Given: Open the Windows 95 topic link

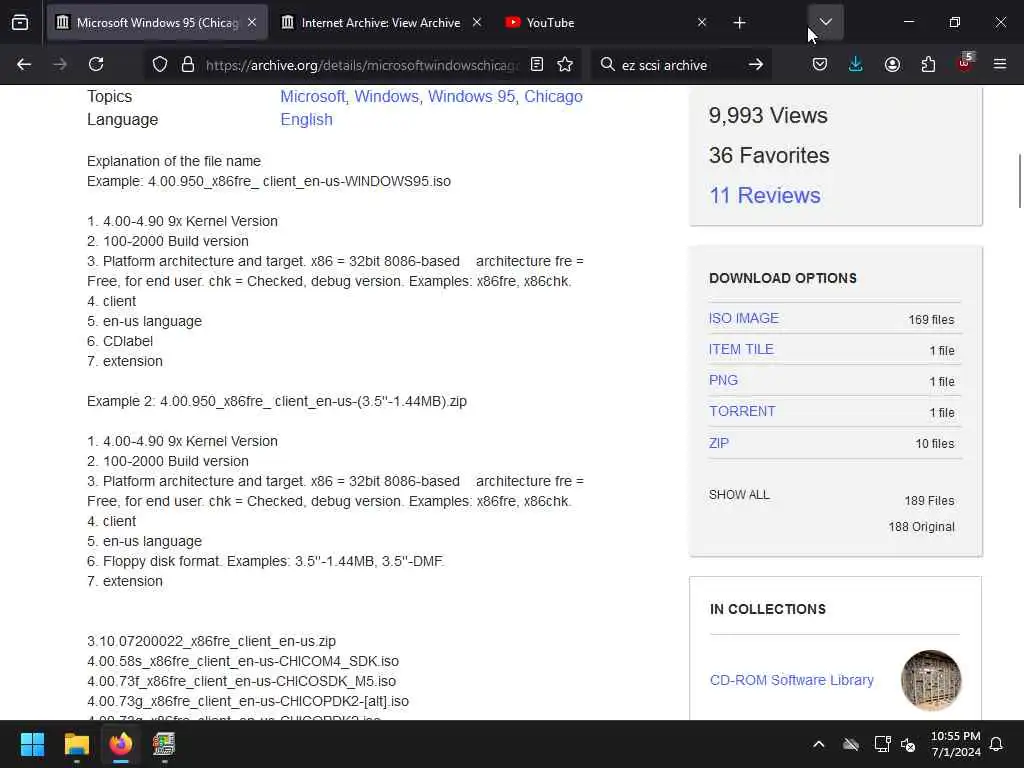Looking at the screenshot, I should coord(472,96).
